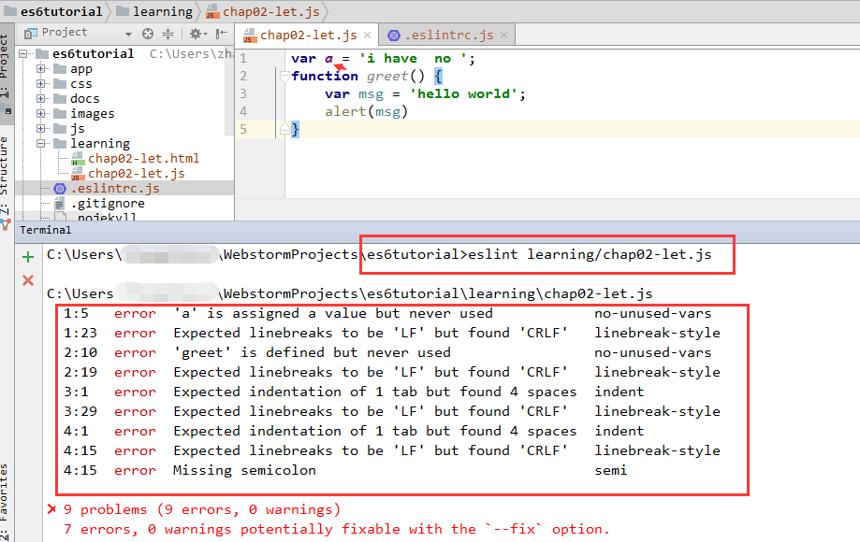
Task: Click the scroll from source target icon
Action: tap(148, 34)
